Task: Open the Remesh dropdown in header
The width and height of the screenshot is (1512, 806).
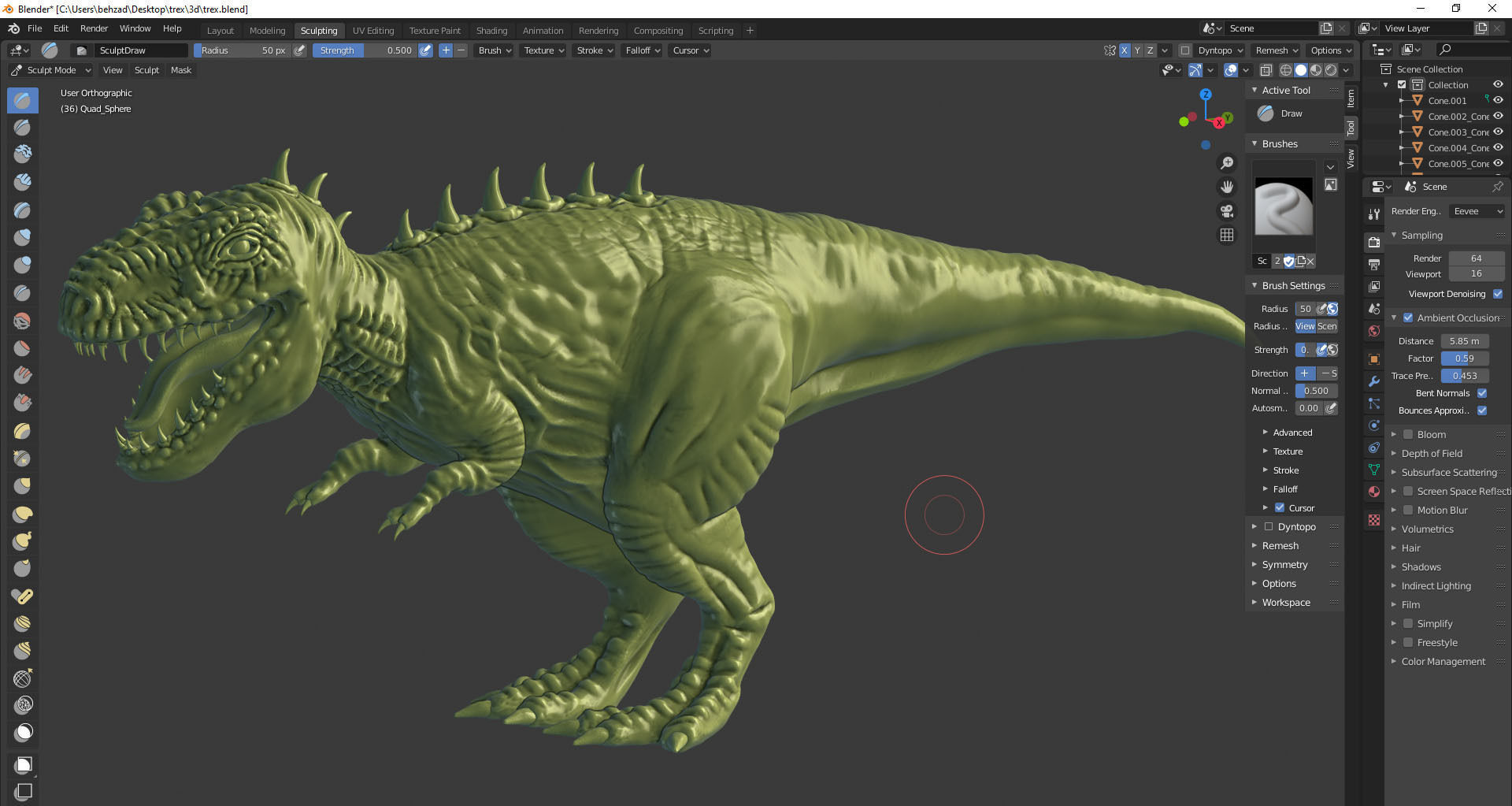Action: (1277, 50)
